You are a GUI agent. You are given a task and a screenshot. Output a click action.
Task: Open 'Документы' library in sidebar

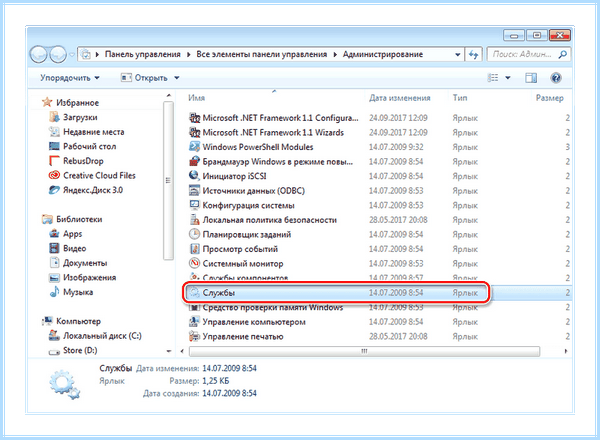85,263
